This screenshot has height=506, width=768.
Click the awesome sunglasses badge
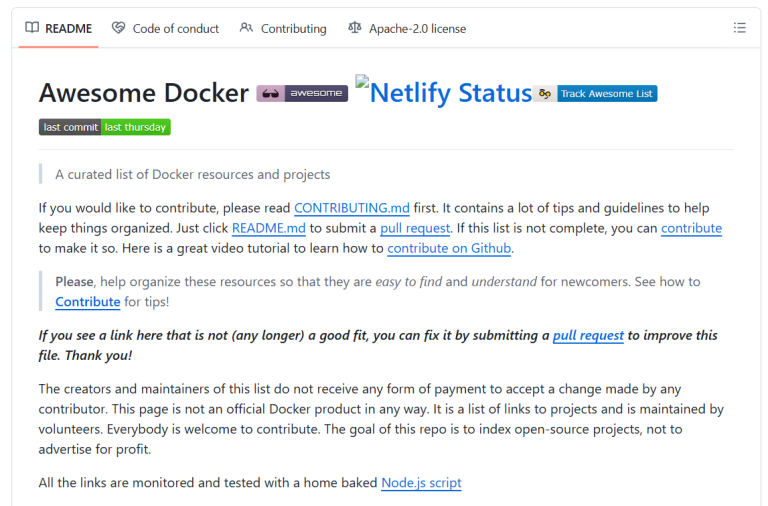coord(302,93)
